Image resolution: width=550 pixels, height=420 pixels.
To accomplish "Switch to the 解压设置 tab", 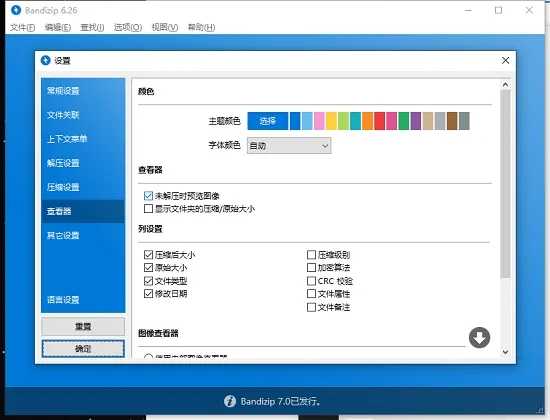I will point(83,163).
